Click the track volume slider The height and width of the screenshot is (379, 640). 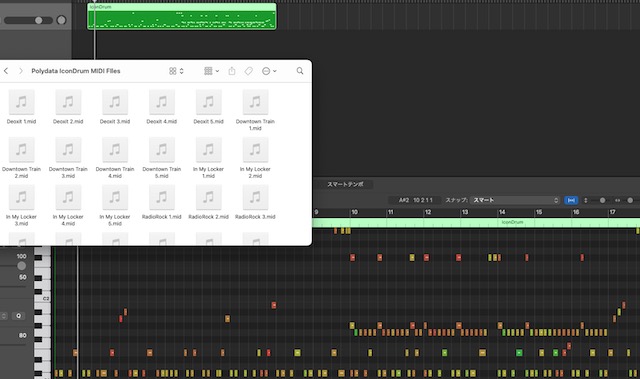click(x=29, y=20)
